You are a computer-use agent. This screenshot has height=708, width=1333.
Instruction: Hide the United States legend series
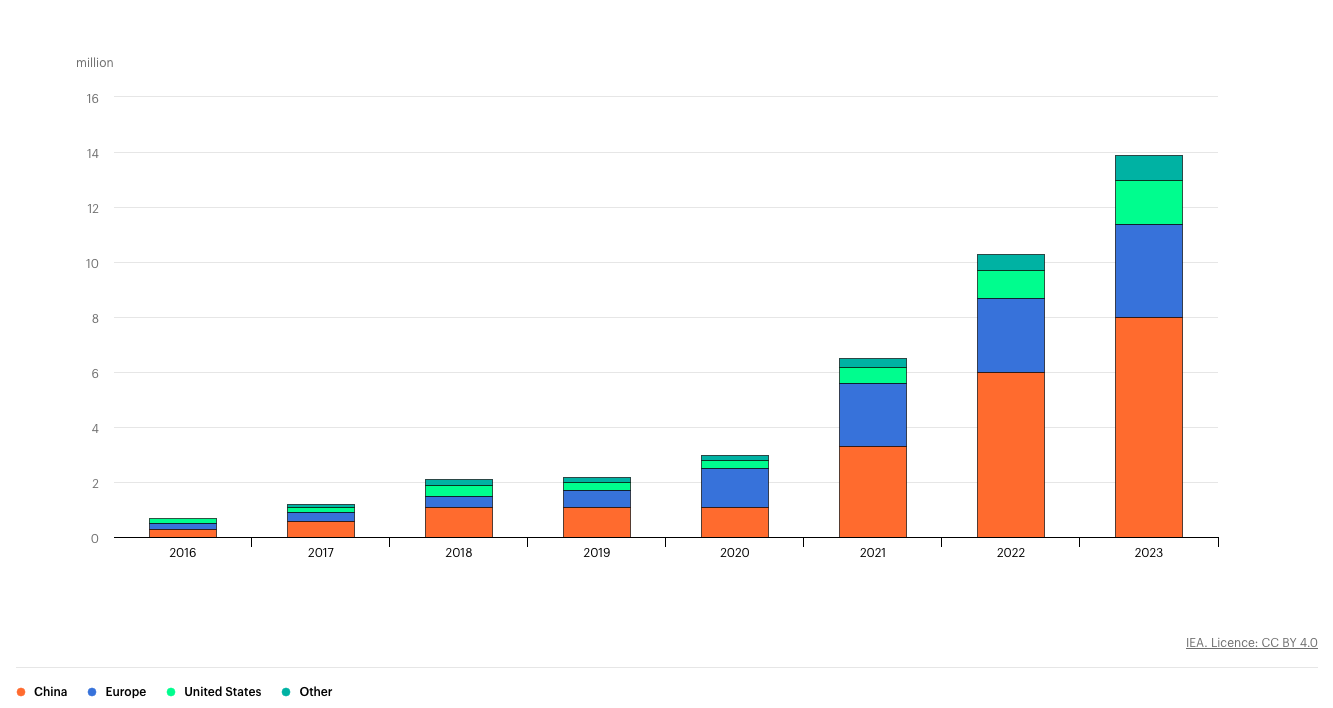pyautogui.click(x=222, y=692)
